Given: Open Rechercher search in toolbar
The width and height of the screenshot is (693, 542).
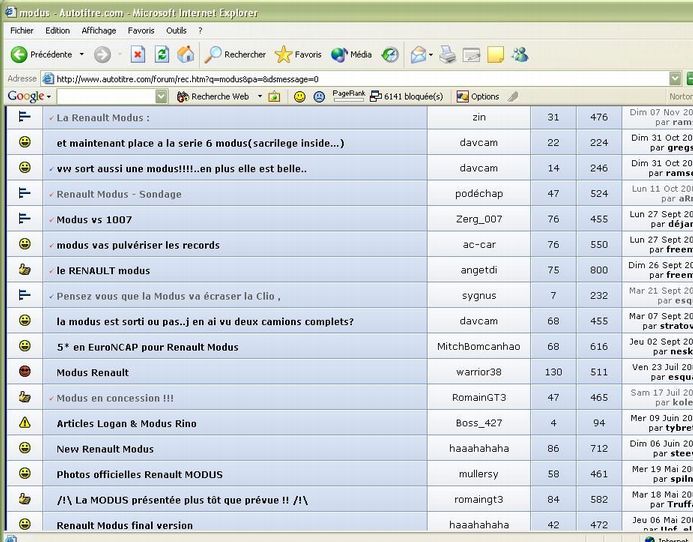Looking at the screenshot, I should pyautogui.click(x=235, y=55).
